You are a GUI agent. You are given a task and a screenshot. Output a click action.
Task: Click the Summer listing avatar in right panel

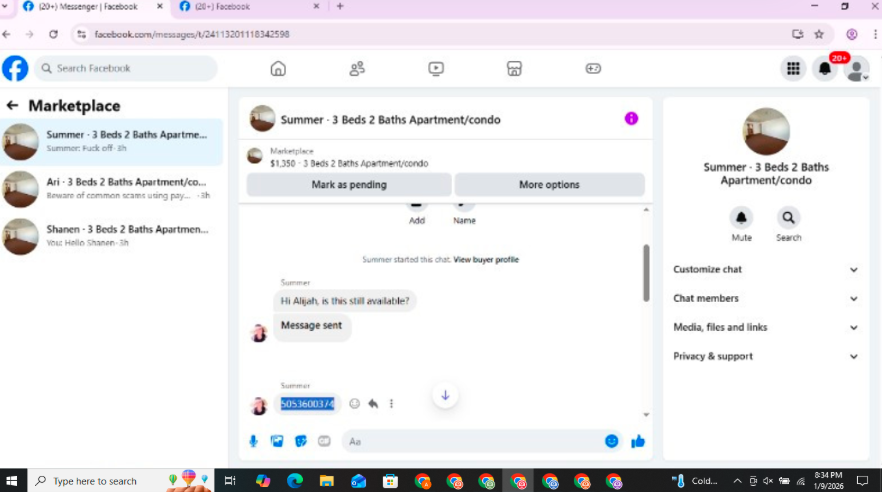coord(766,132)
